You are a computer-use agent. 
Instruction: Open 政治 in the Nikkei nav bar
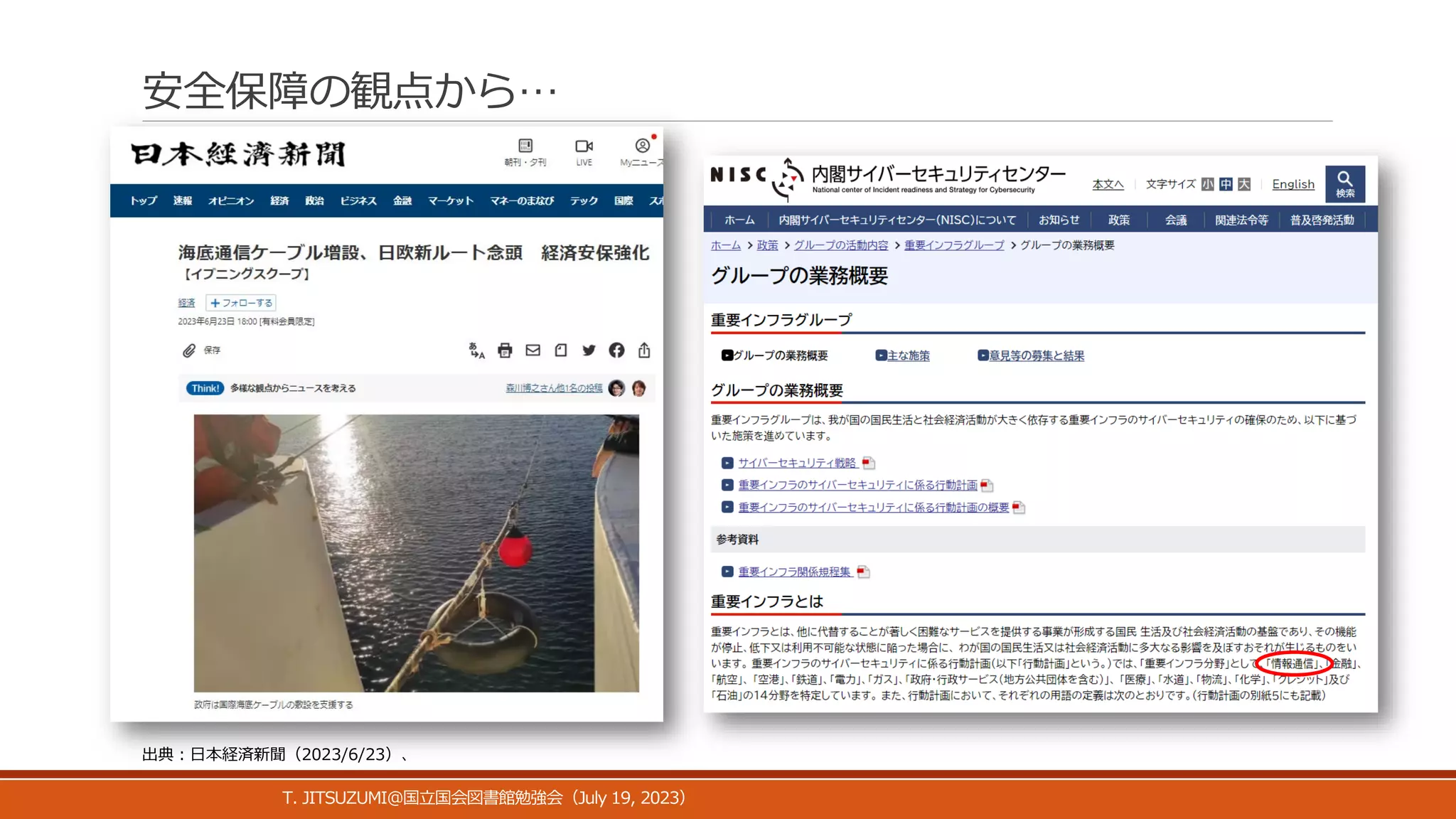click(x=314, y=200)
